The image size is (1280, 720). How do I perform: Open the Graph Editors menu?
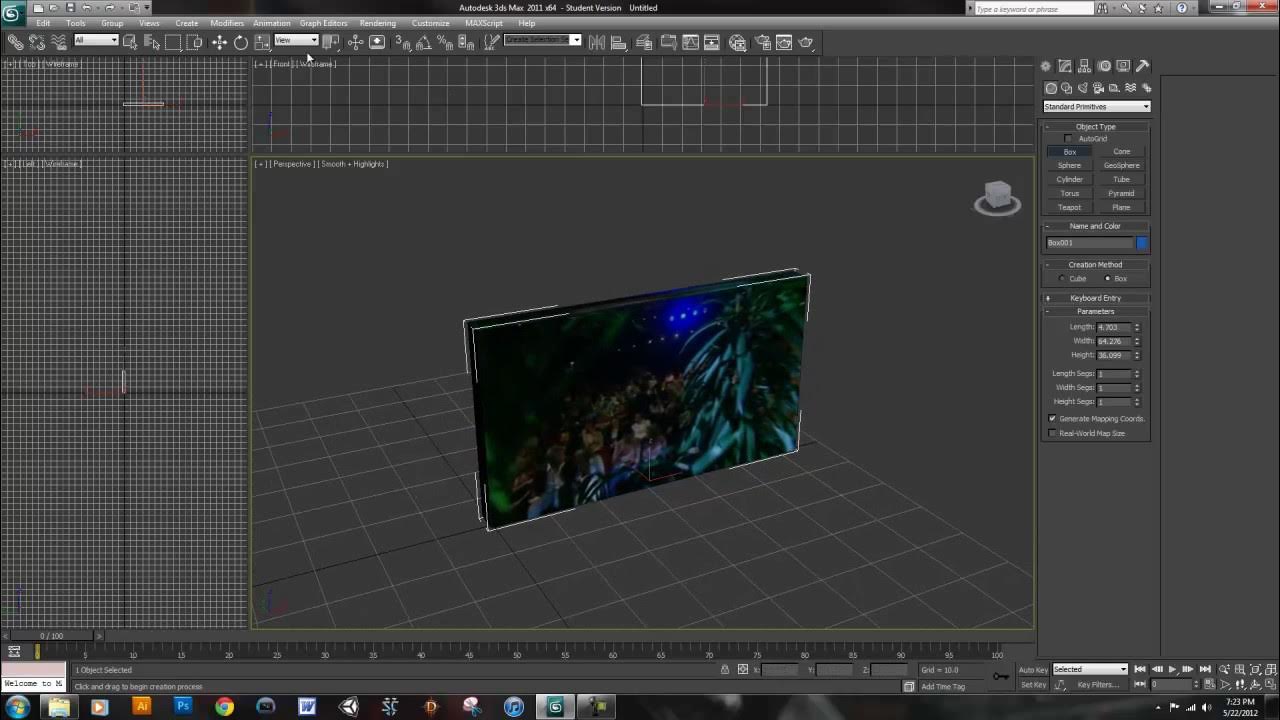pyautogui.click(x=324, y=23)
